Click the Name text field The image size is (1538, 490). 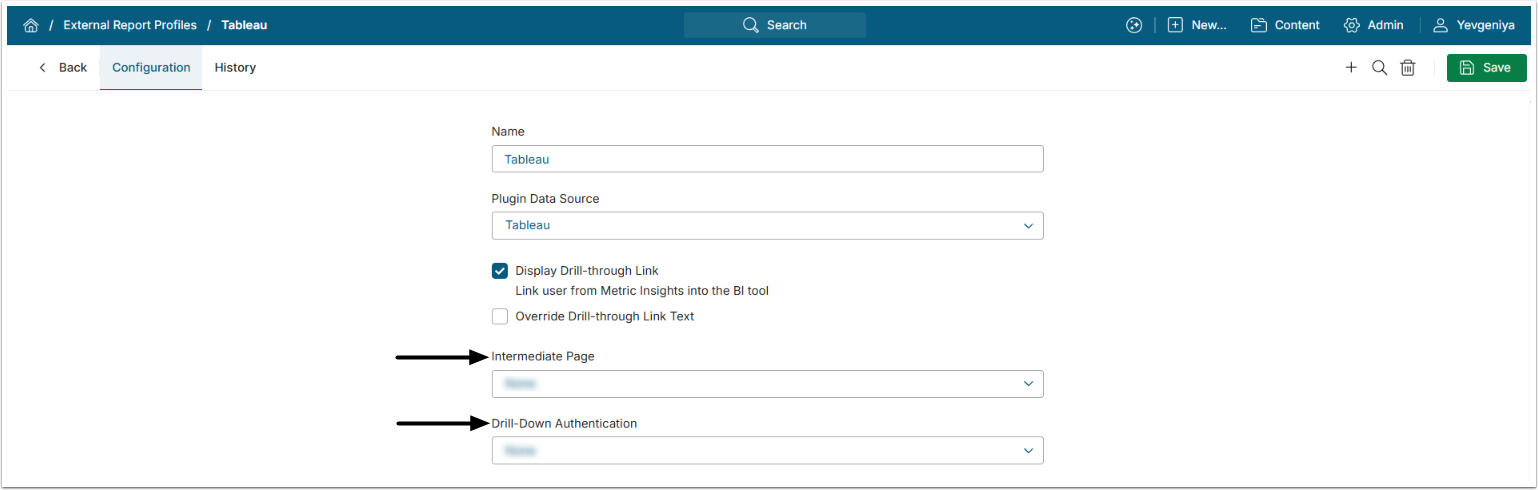pos(767,159)
